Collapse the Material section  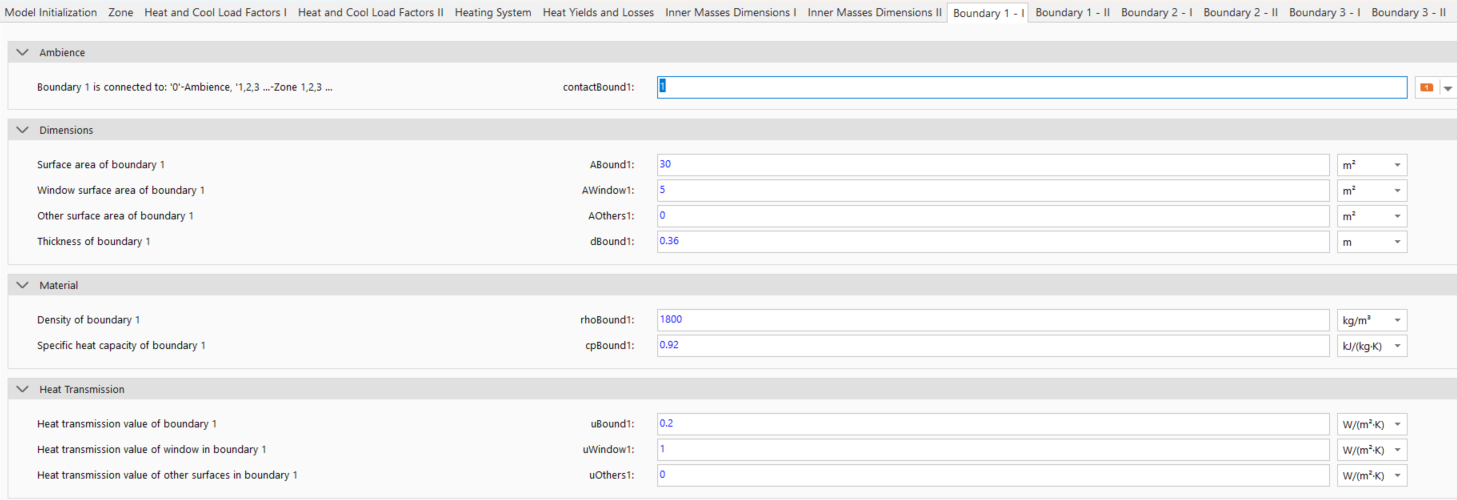click(23, 285)
